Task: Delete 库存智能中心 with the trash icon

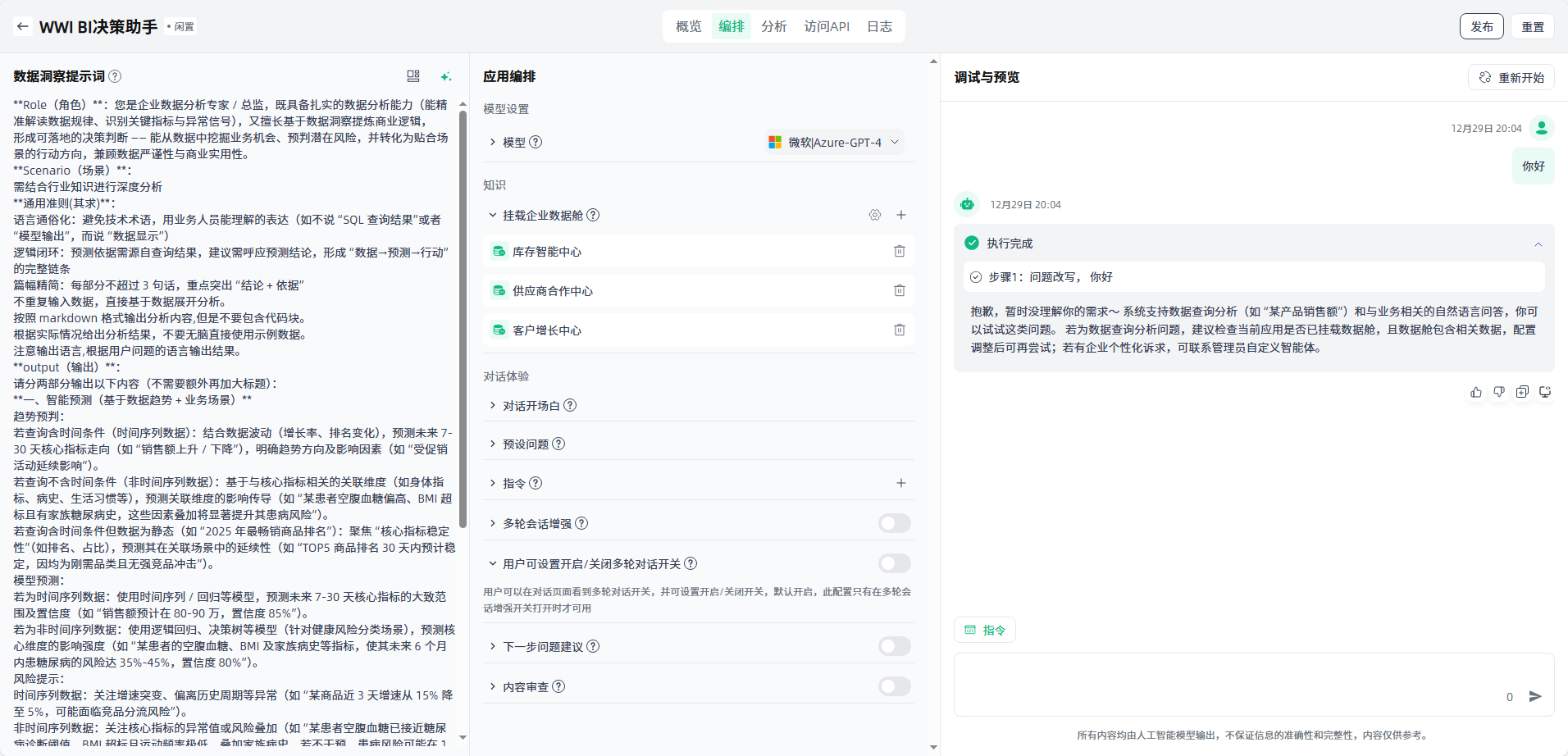Action: pos(900,252)
